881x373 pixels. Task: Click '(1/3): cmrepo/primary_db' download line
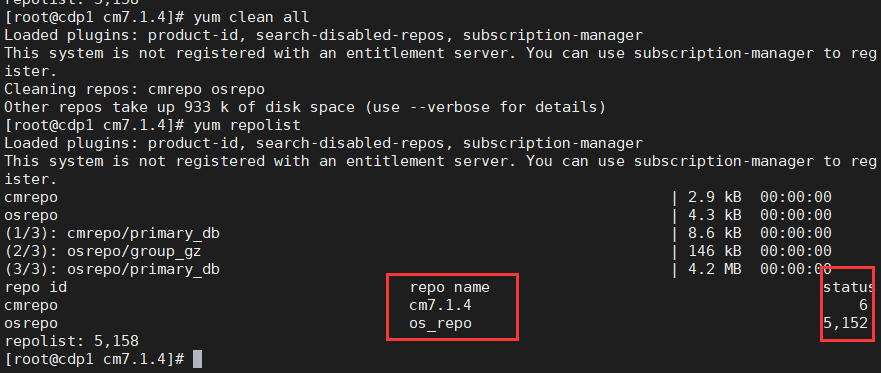(x=112, y=233)
